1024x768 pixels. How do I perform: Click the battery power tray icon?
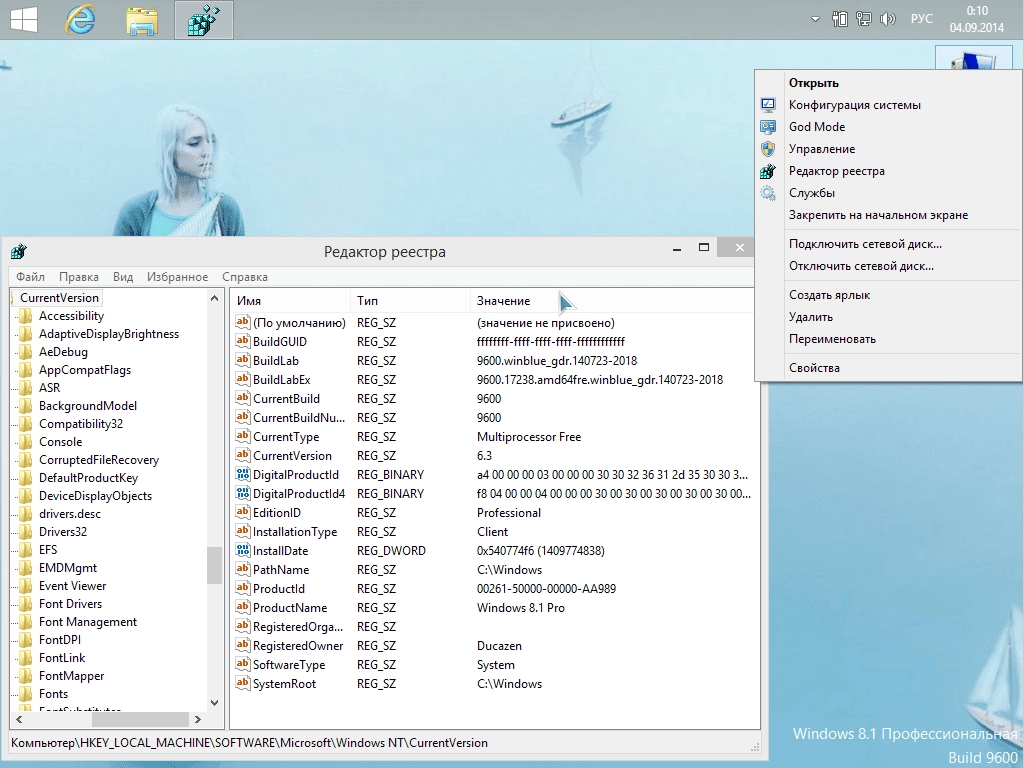[x=840, y=19]
